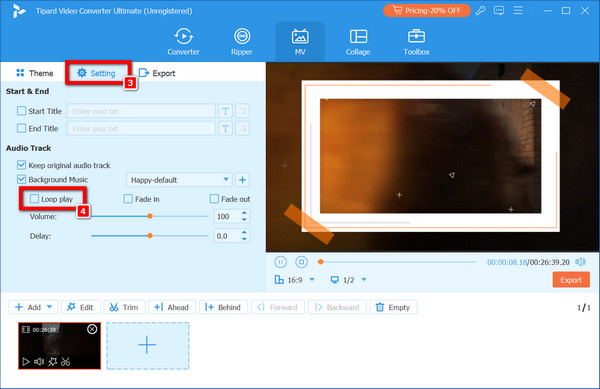Remove the clip with X icon

92,329
